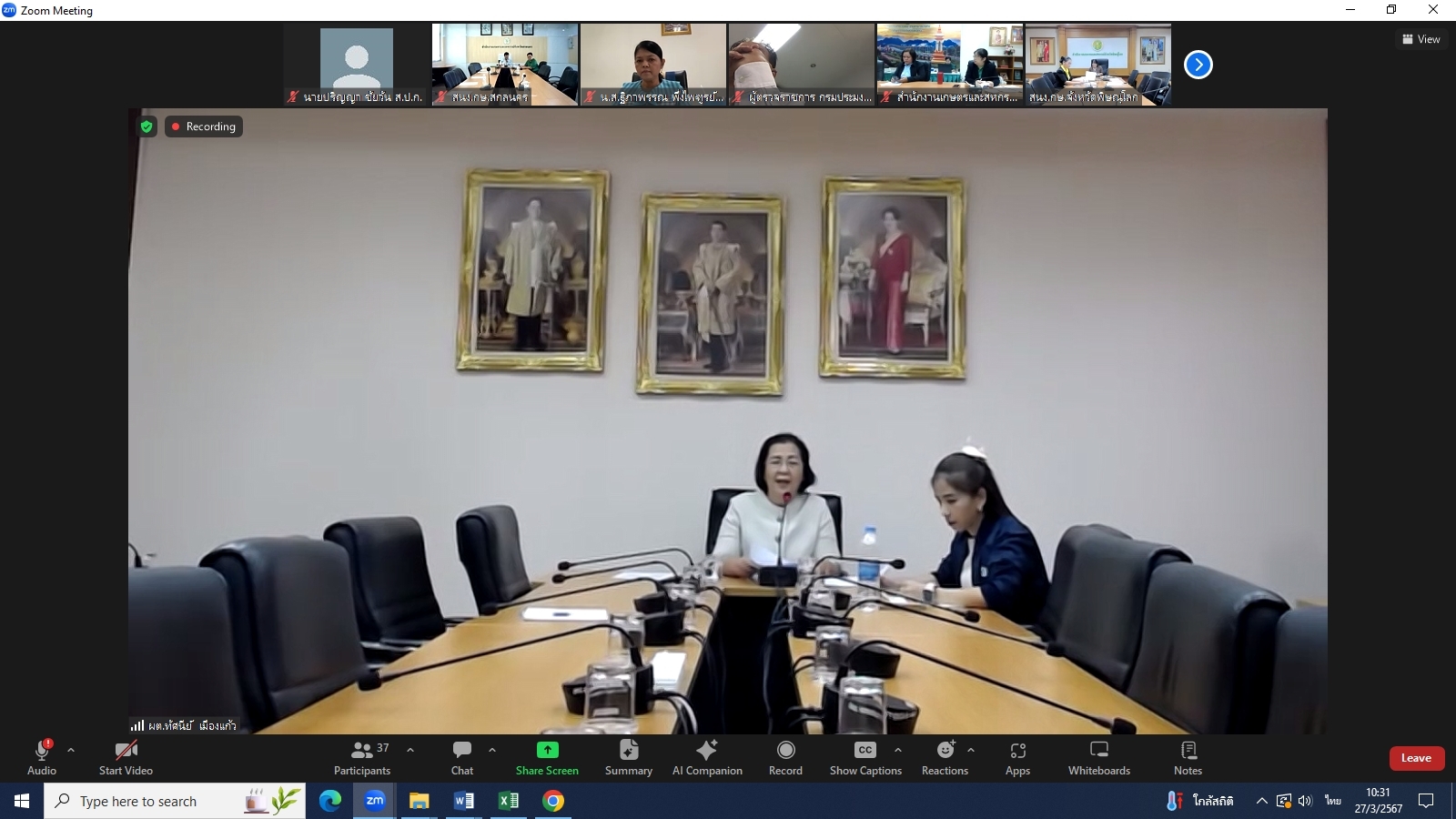This screenshot has height=819, width=1456.
Task: Select the นายปริญญา participant thumbnail
Action: [357, 65]
